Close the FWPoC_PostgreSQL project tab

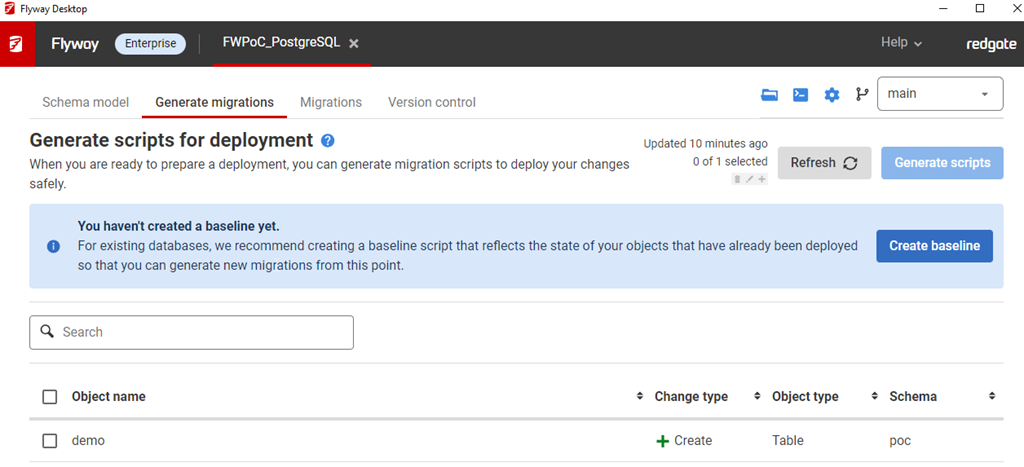[x=354, y=44]
